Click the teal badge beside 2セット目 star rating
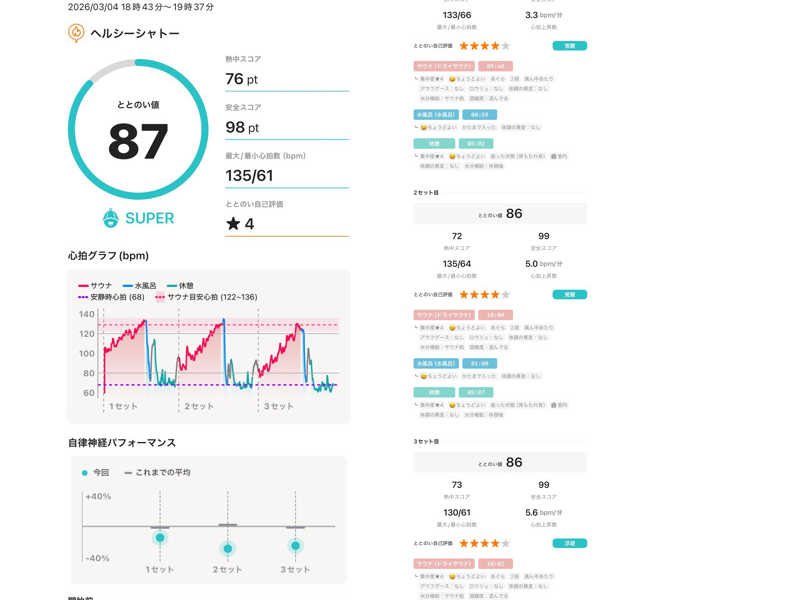The height and width of the screenshot is (600, 800). (569, 295)
